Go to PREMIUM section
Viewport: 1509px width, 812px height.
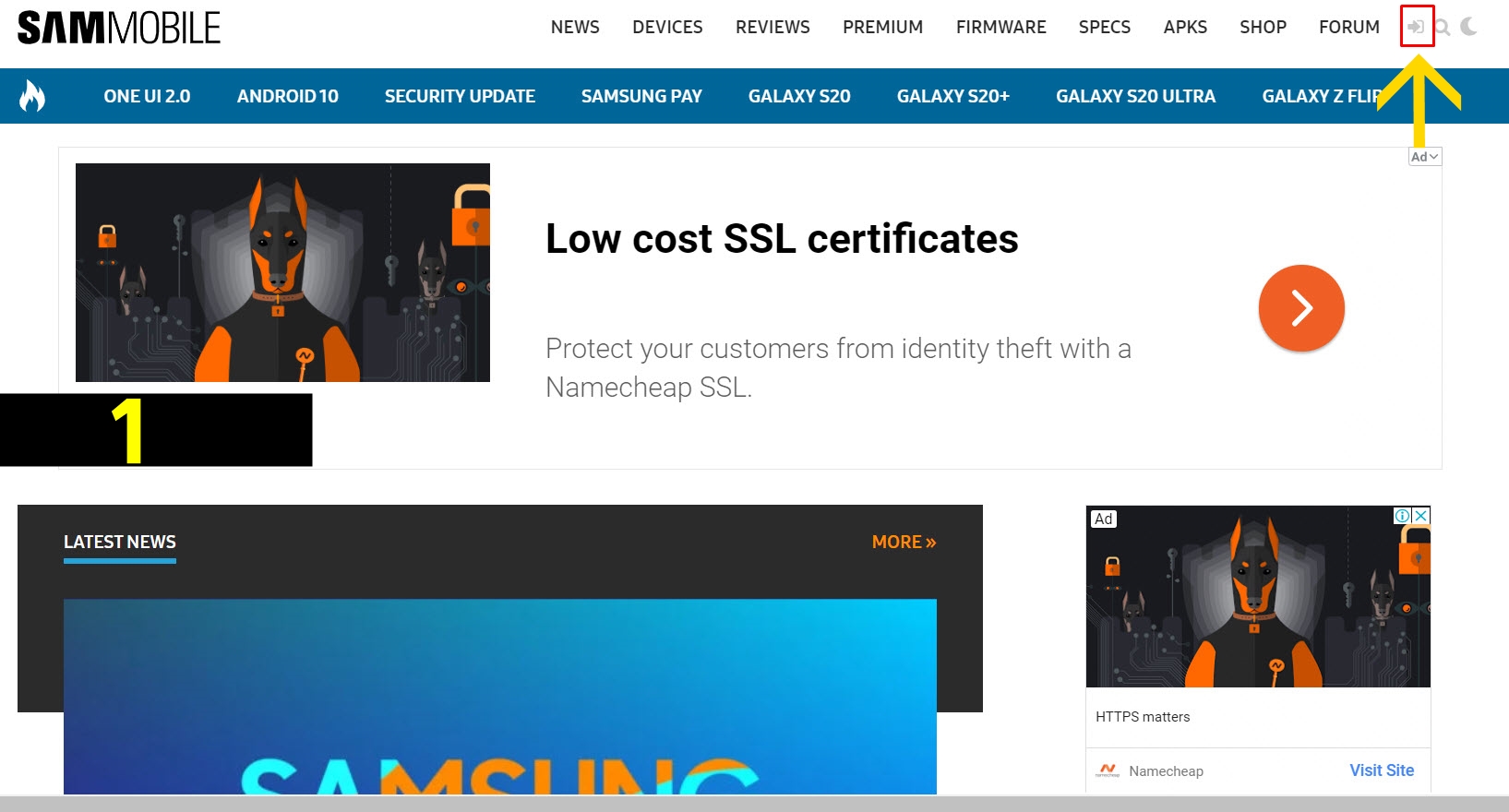coord(882,27)
